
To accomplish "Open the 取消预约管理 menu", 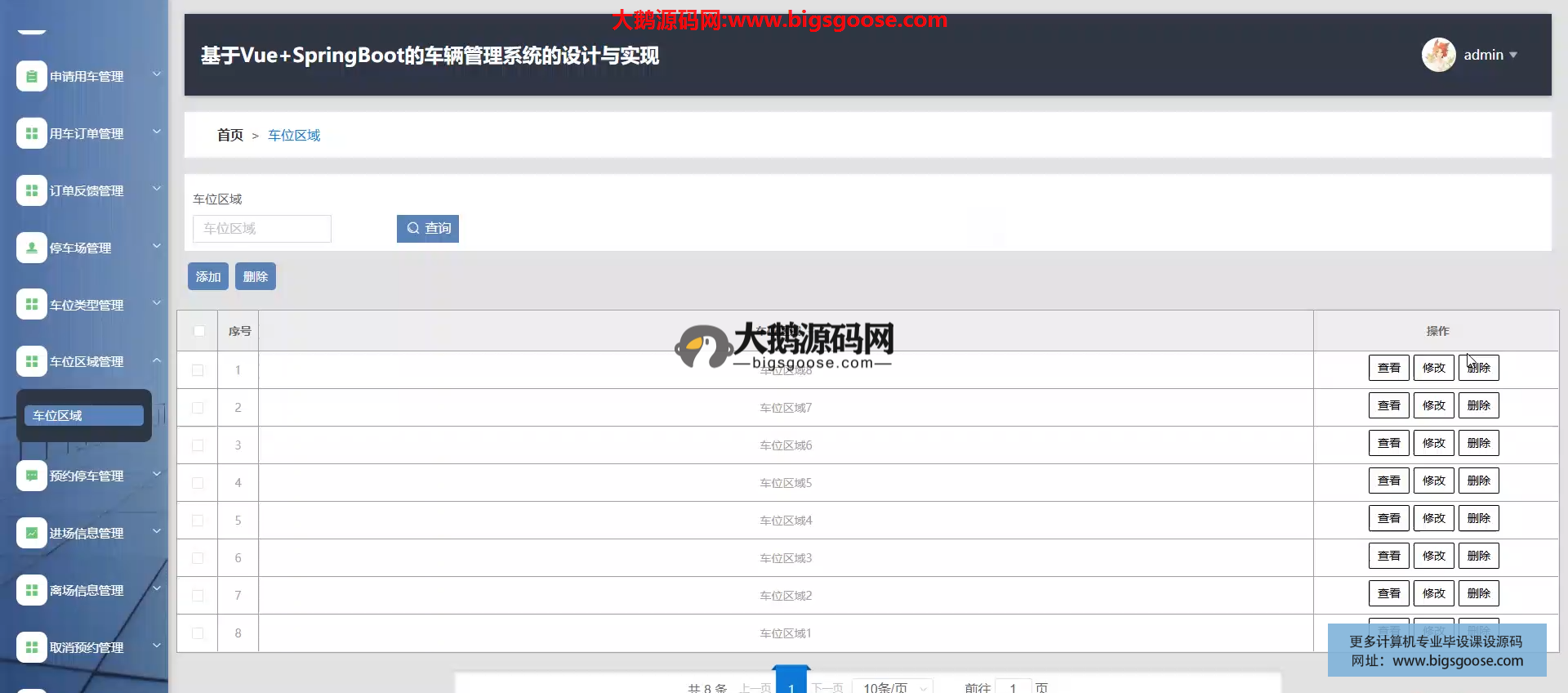I will coord(87,647).
